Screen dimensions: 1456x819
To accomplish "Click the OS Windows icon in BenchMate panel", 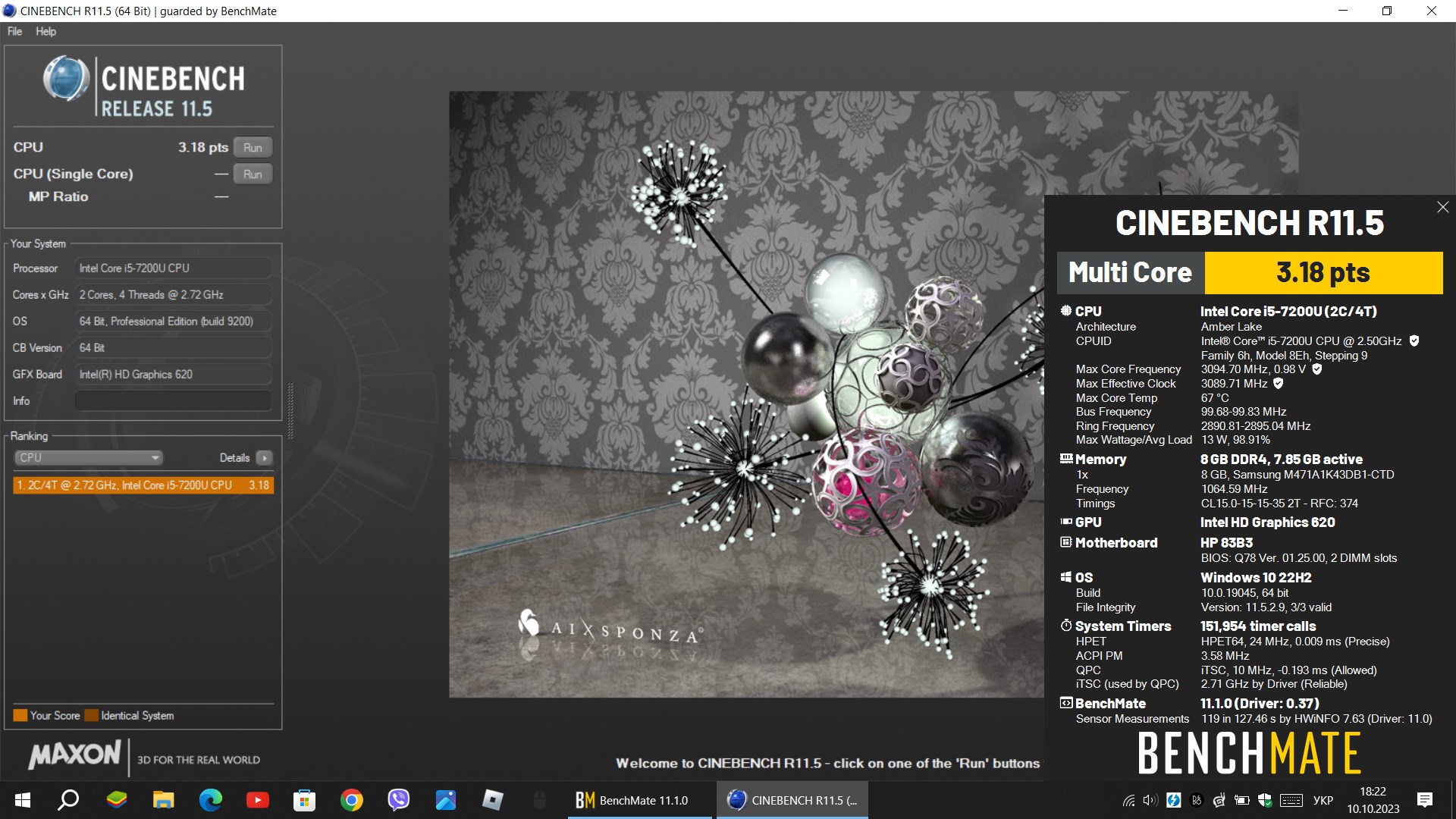I will pos(1066,577).
